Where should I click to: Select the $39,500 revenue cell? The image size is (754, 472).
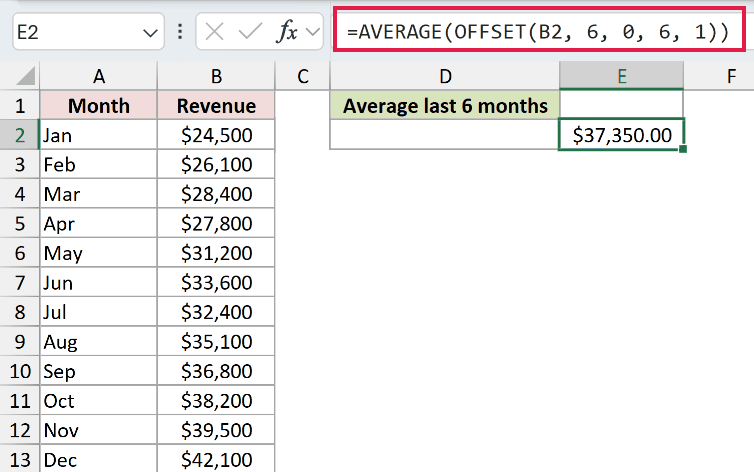tap(216, 430)
